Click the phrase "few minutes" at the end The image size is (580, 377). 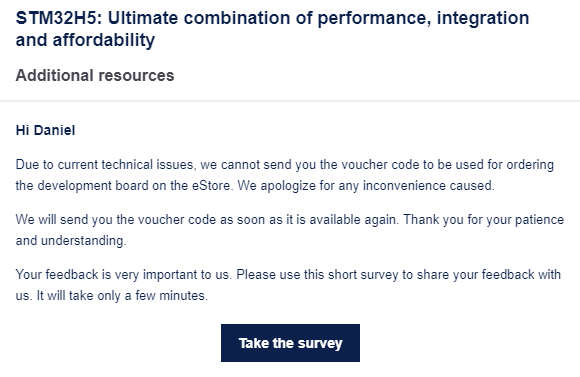pos(171,296)
